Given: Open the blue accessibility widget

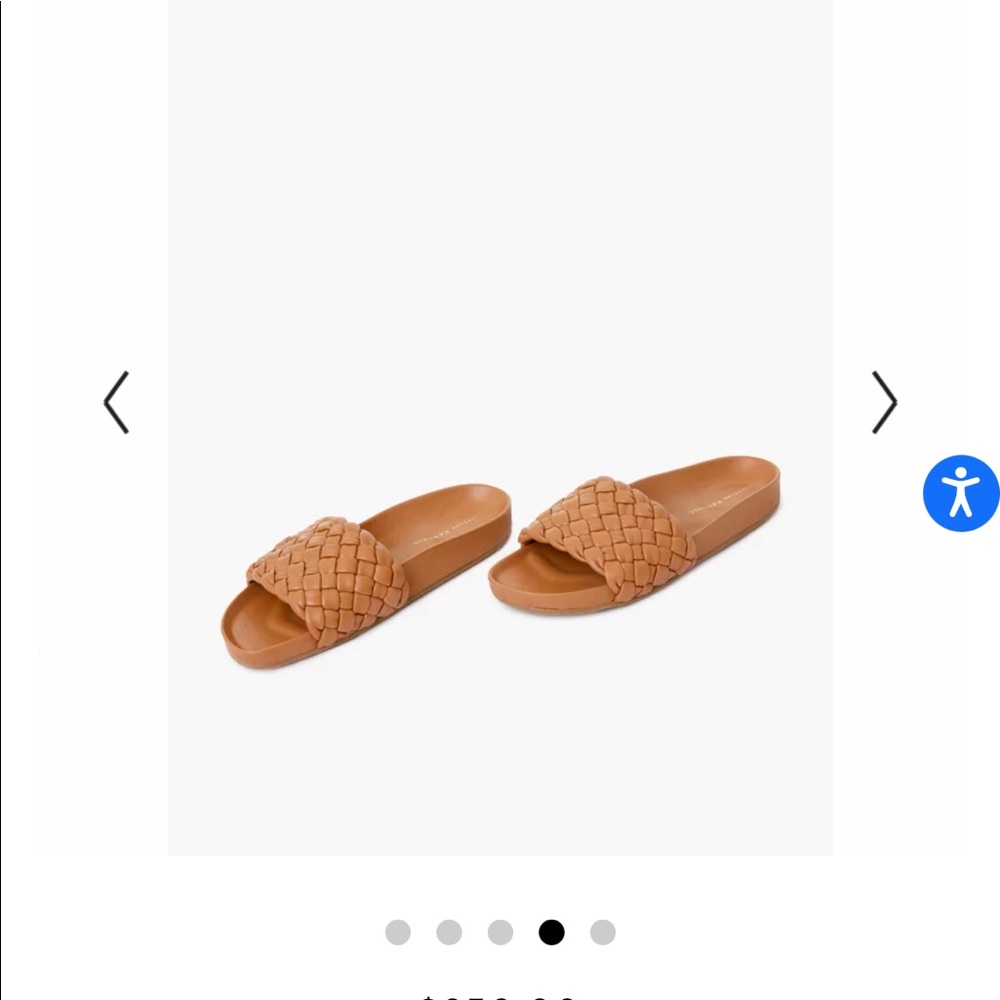Looking at the screenshot, I should click(x=960, y=493).
